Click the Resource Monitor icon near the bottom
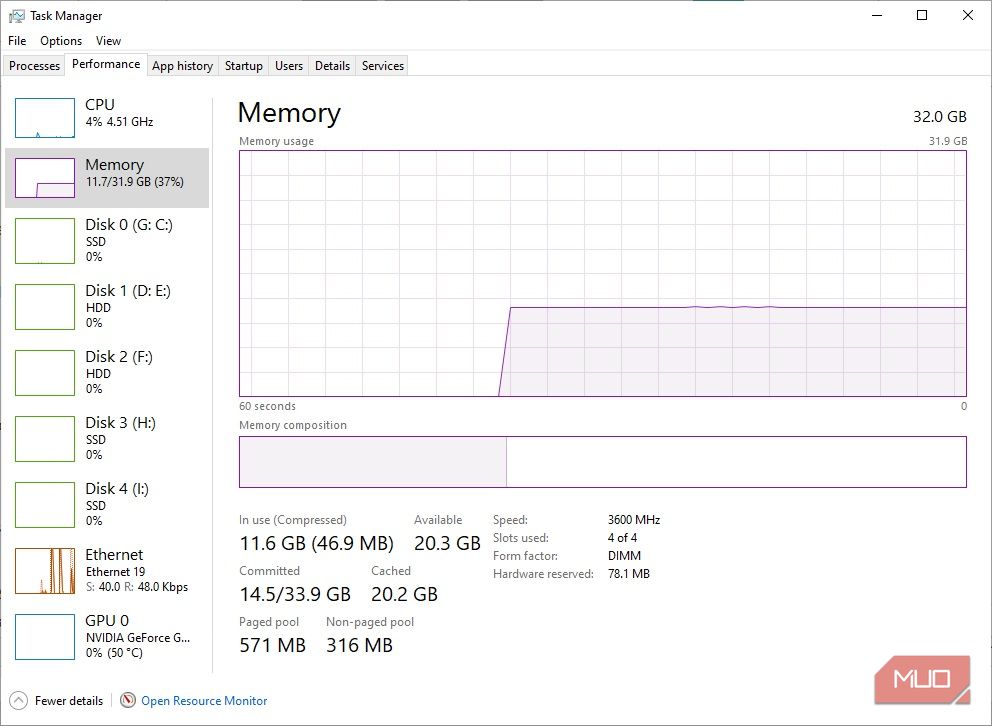Screen dimensions: 992x726 pos(128,700)
